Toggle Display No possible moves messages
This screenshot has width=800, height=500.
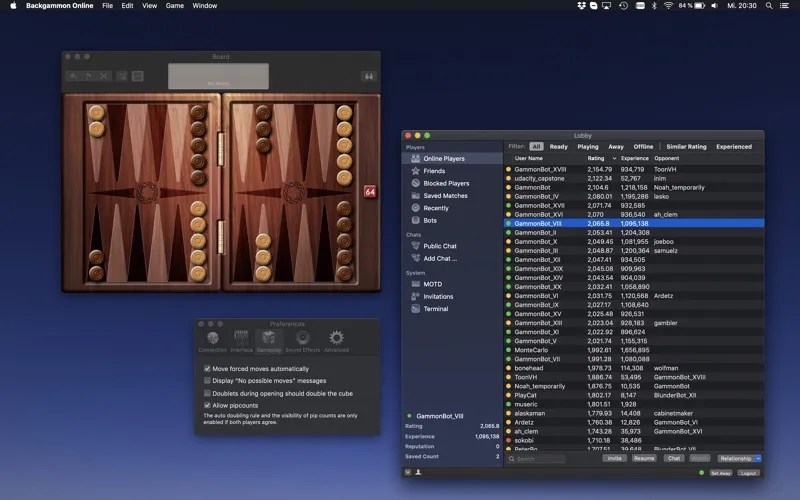click(x=207, y=381)
